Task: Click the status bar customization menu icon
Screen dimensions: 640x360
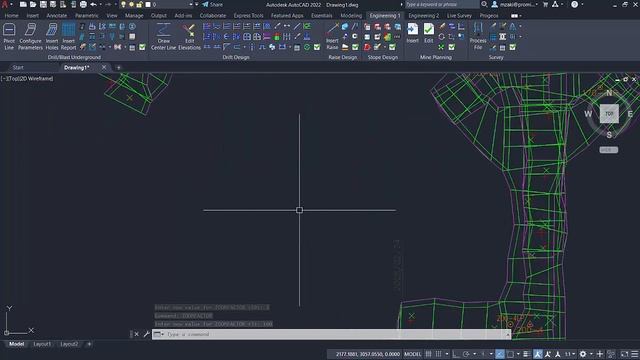Action: click(635, 354)
